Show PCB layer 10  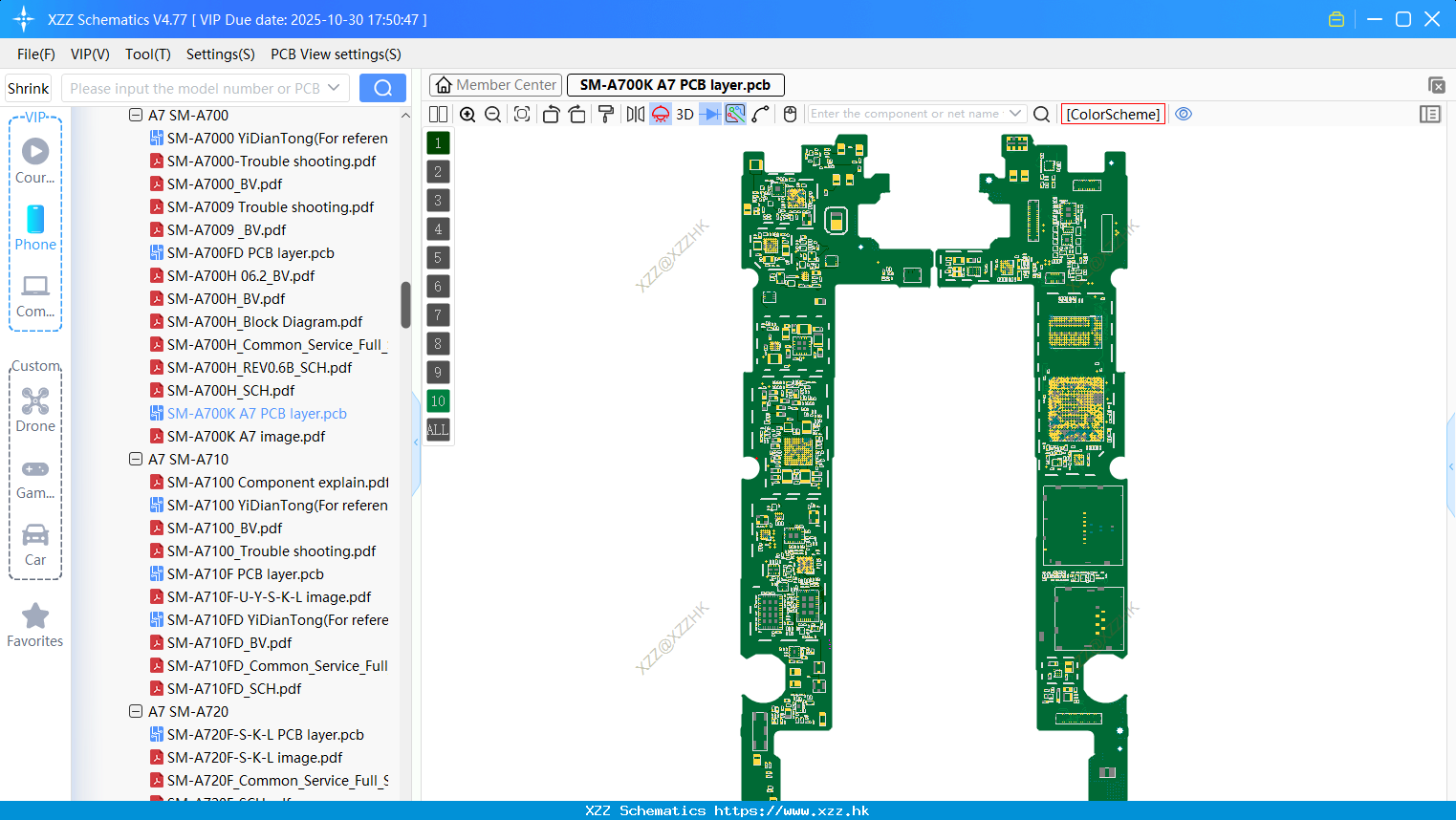[x=438, y=401]
